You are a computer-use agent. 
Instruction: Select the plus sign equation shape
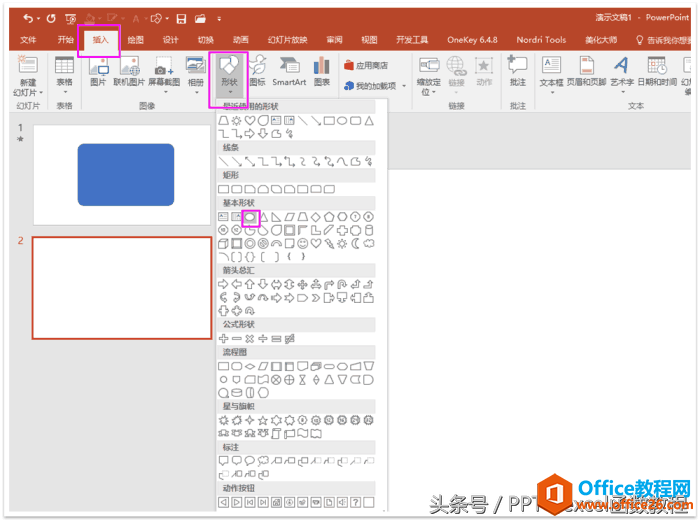(224, 339)
